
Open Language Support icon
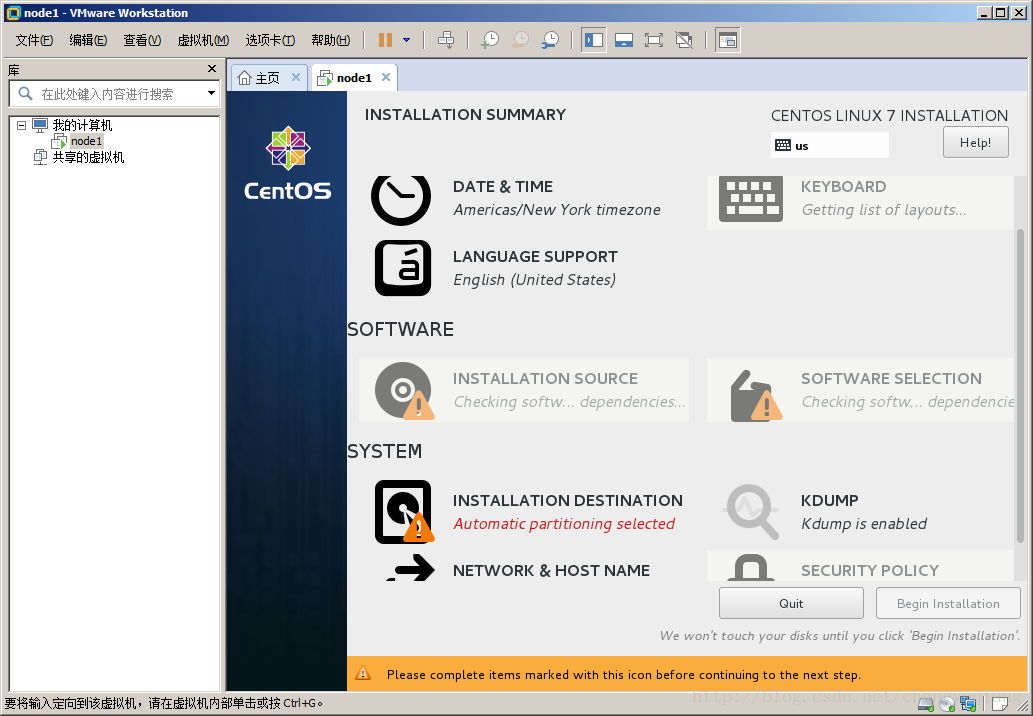(x=403, y=268)
